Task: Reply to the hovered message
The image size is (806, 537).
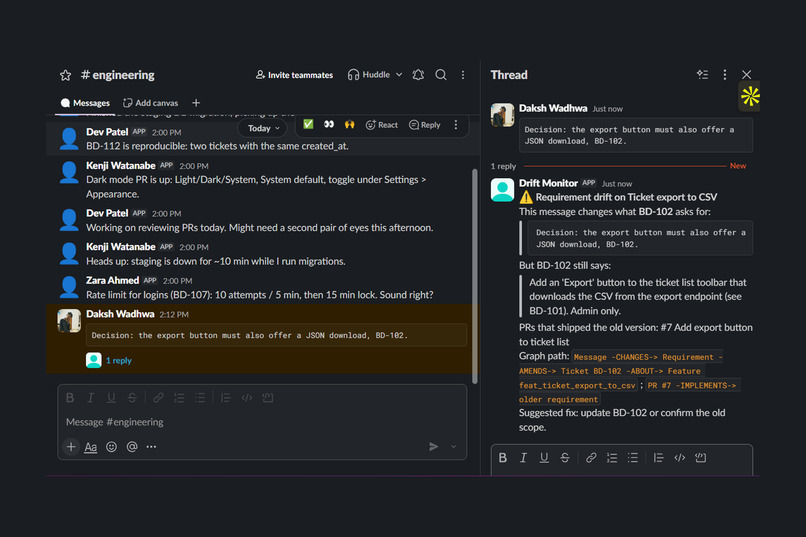Action: point(425,125)
